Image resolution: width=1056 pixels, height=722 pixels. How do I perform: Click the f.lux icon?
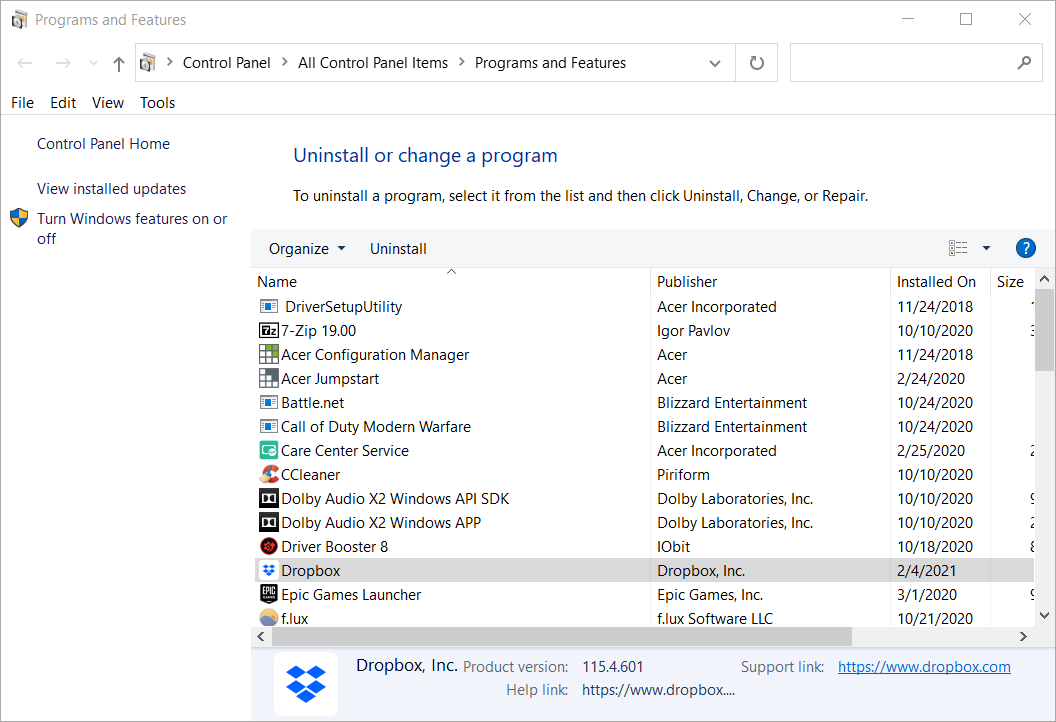[x=269, y=618]
